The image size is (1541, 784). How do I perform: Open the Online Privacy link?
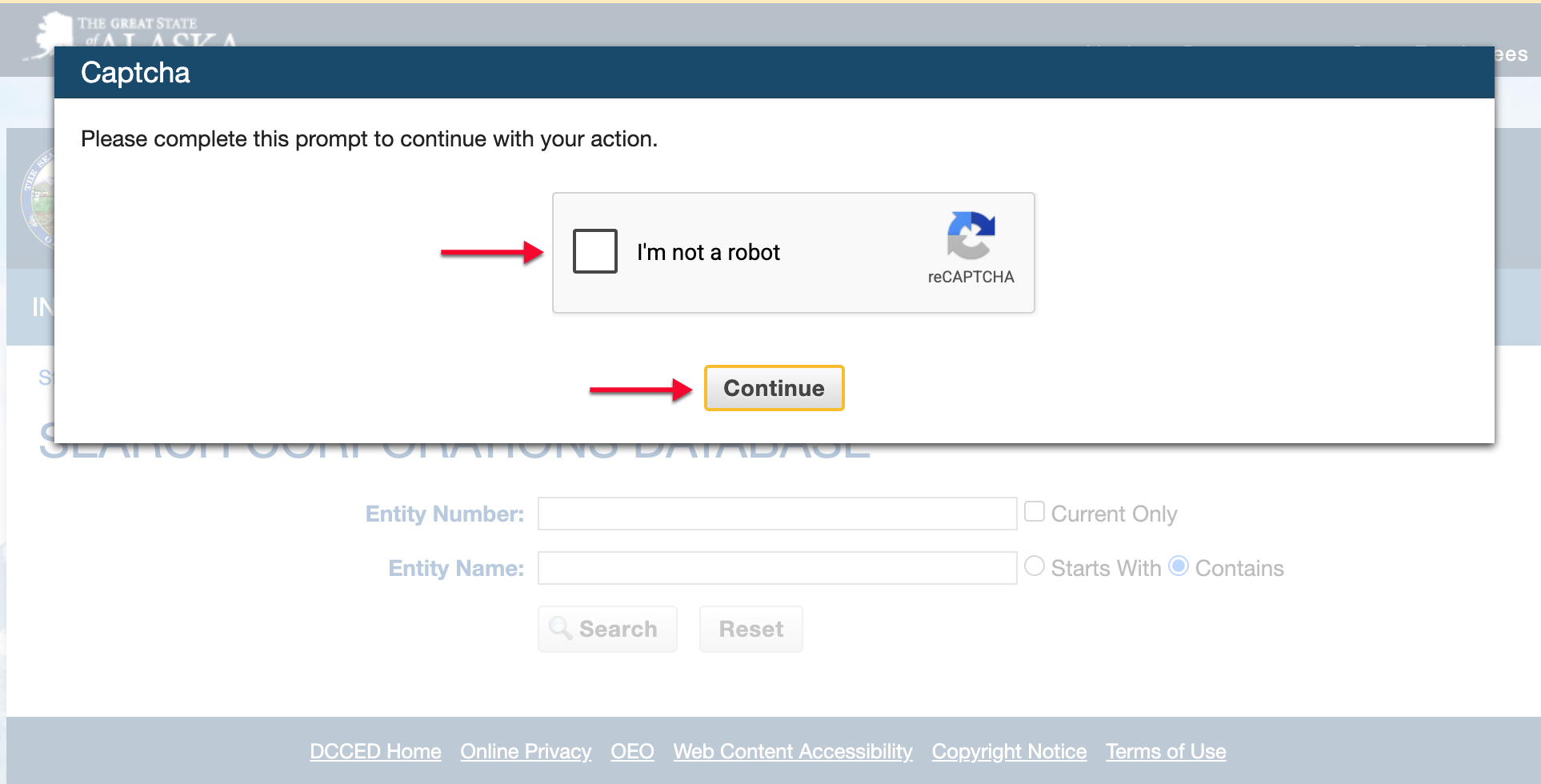click(x=526, y=751)
